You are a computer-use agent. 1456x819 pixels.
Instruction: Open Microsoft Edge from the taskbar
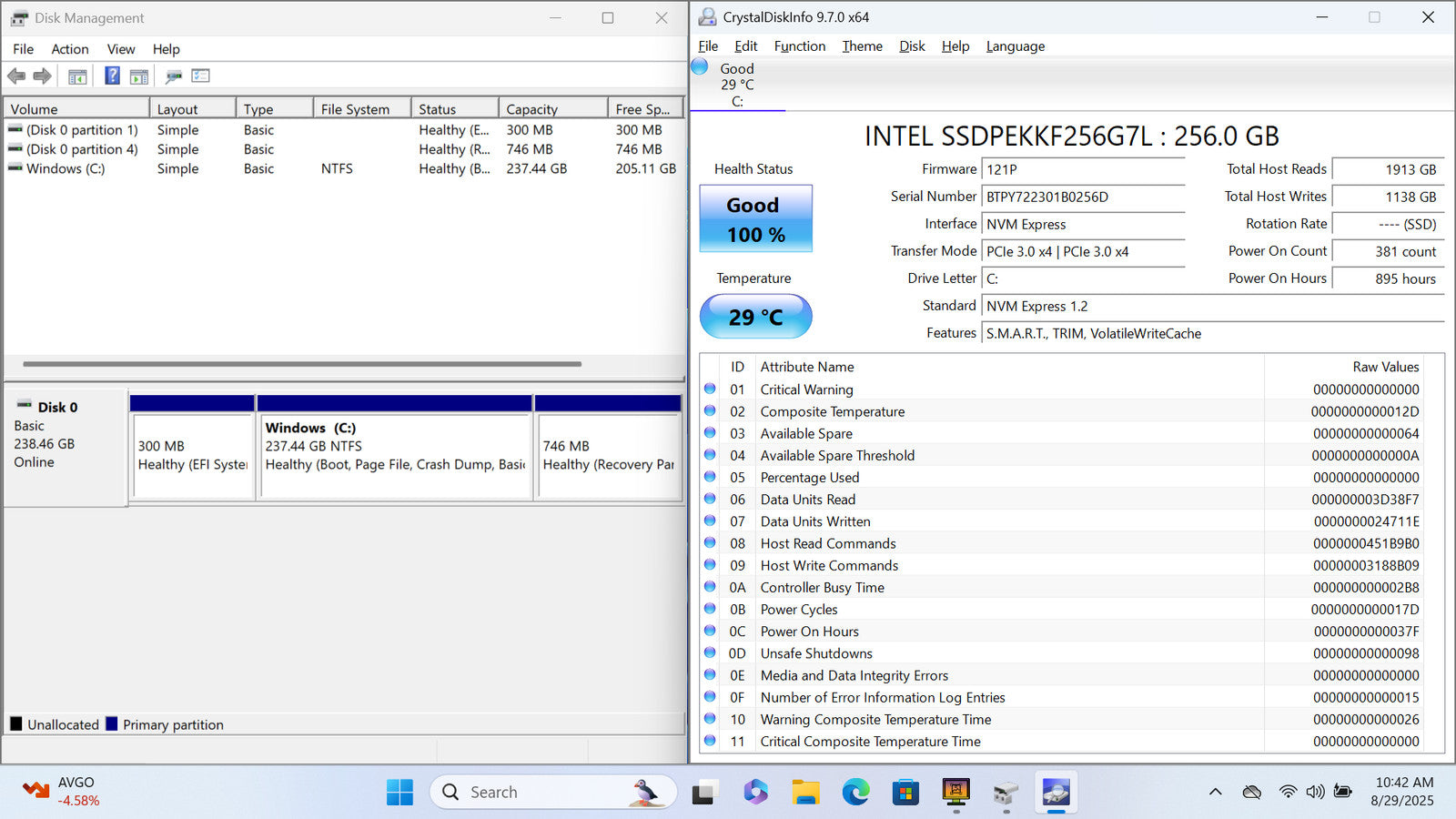pos(855,793)
